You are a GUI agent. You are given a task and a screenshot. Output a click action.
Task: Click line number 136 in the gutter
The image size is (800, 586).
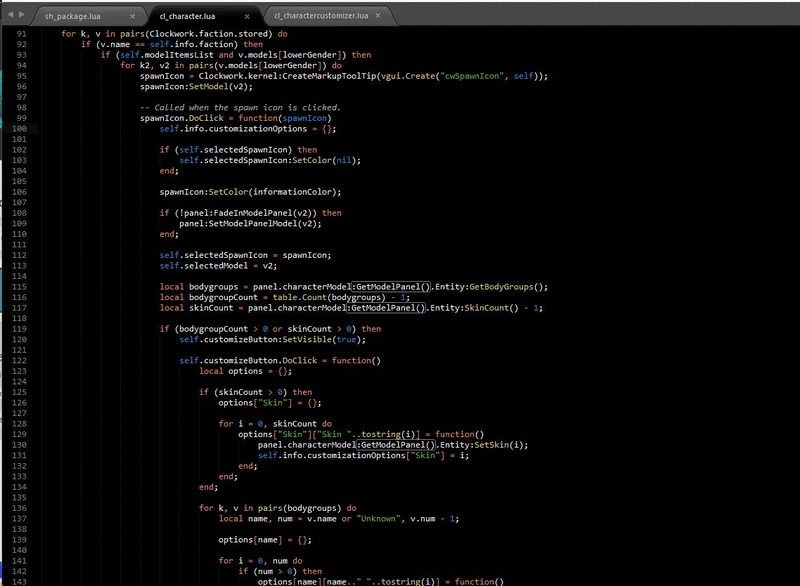[x=19, y=508]
